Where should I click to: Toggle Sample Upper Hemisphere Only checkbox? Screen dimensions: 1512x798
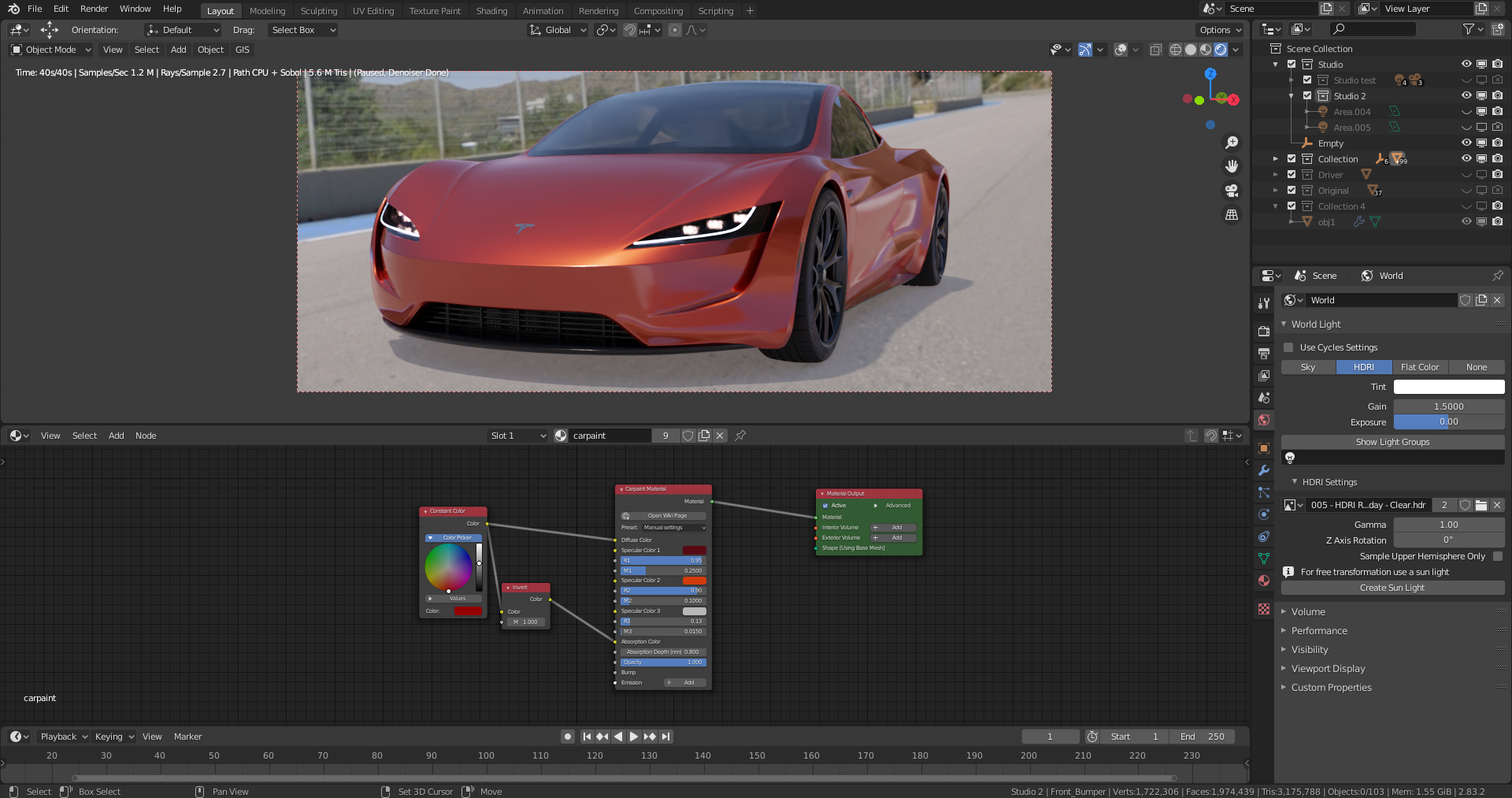(1498, 556)
